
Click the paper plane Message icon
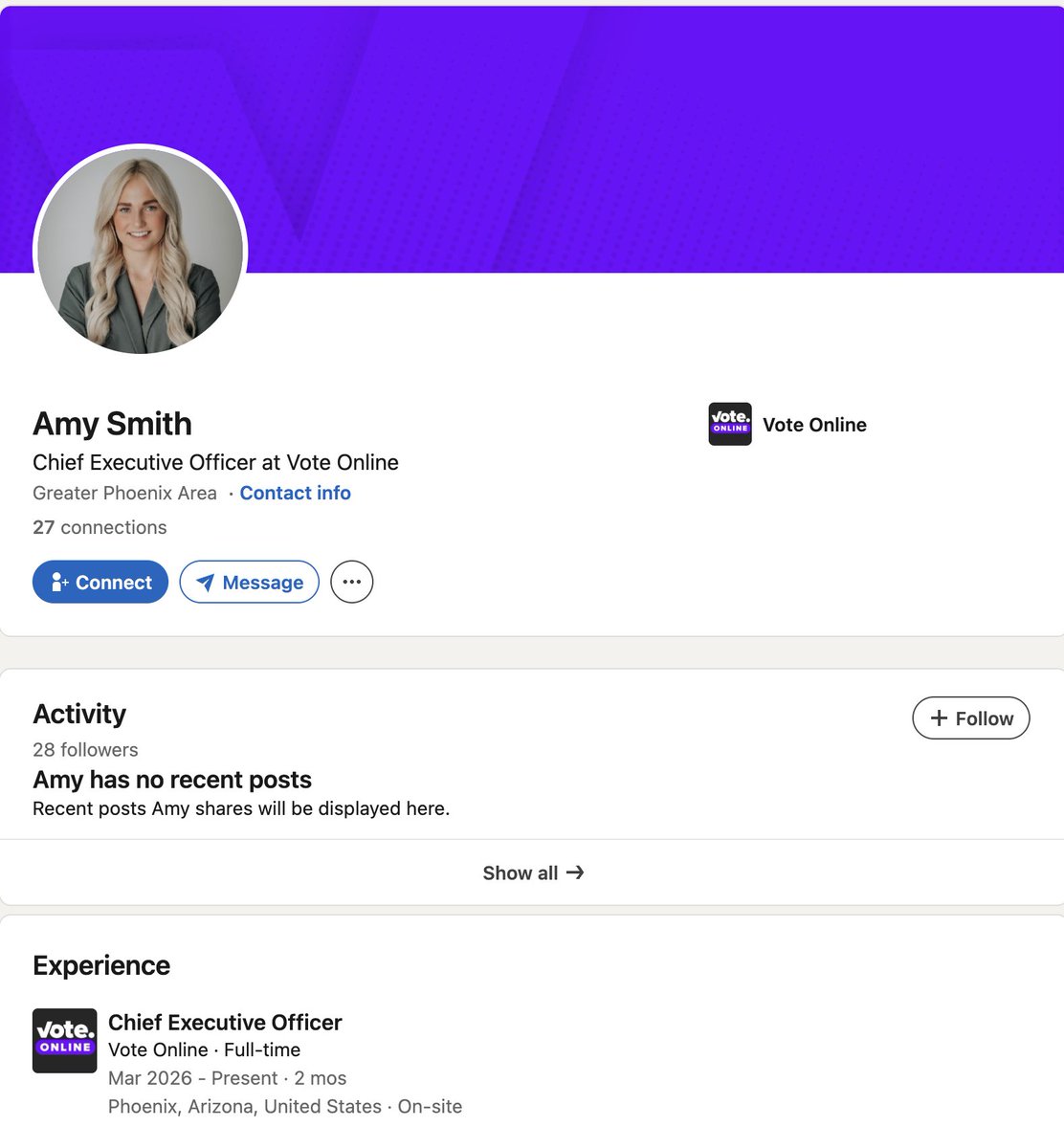(205, 583)
